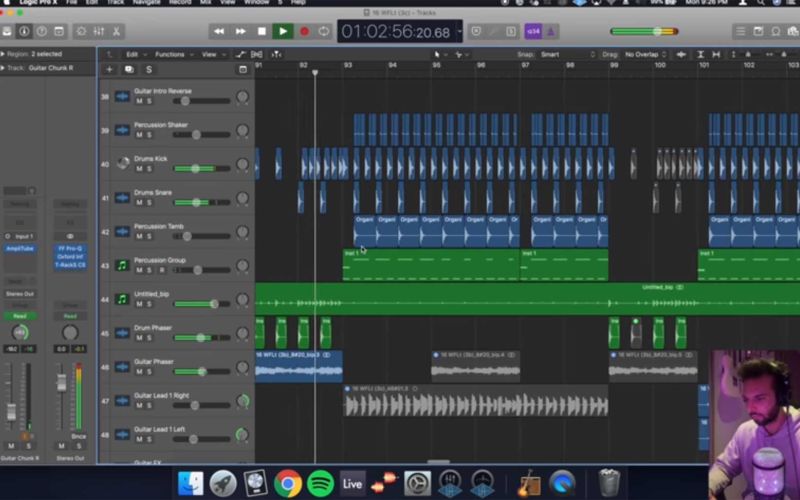Toggle the Cycle loop button
800x500 pixels.
coord(324,32)
